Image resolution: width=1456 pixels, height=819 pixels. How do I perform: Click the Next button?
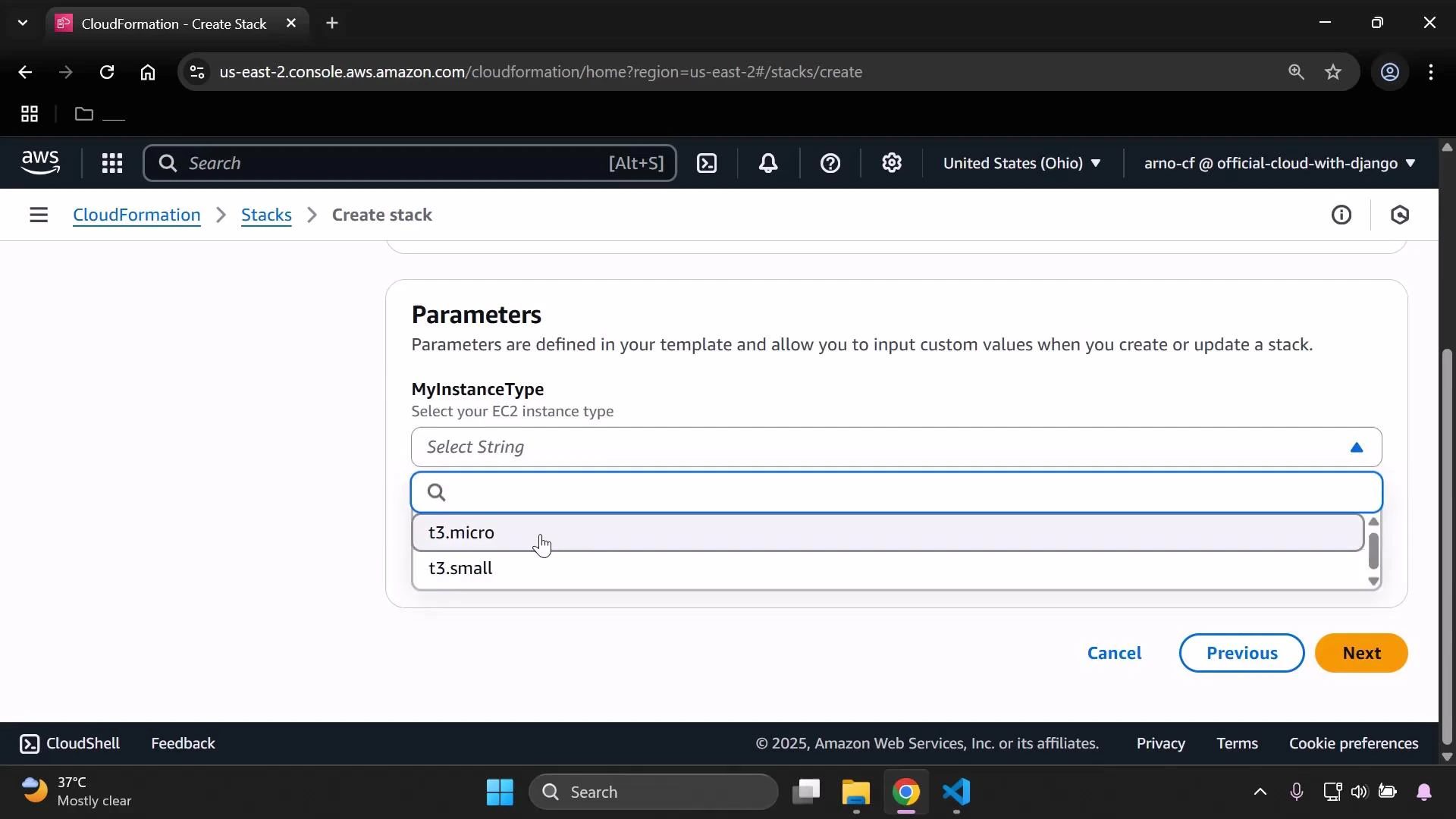1361,653
